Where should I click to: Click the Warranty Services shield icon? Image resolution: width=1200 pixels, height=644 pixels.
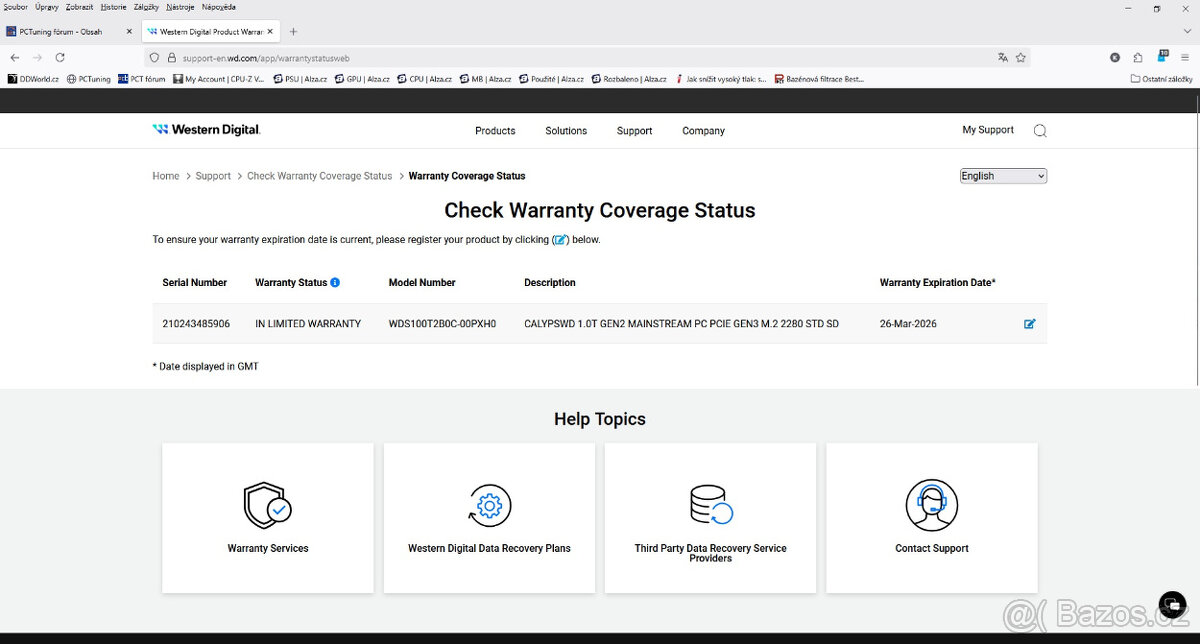[268, 505]
